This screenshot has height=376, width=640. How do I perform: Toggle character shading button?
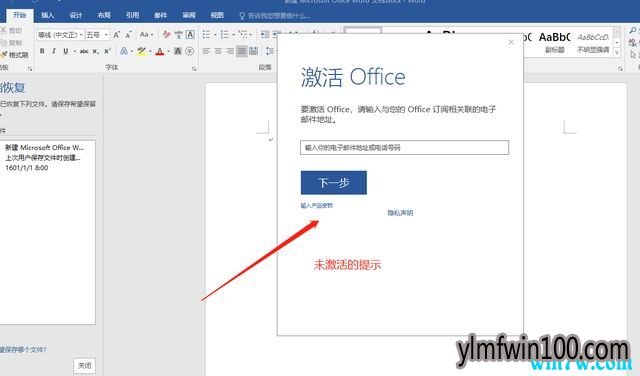[x=178, y=51]
